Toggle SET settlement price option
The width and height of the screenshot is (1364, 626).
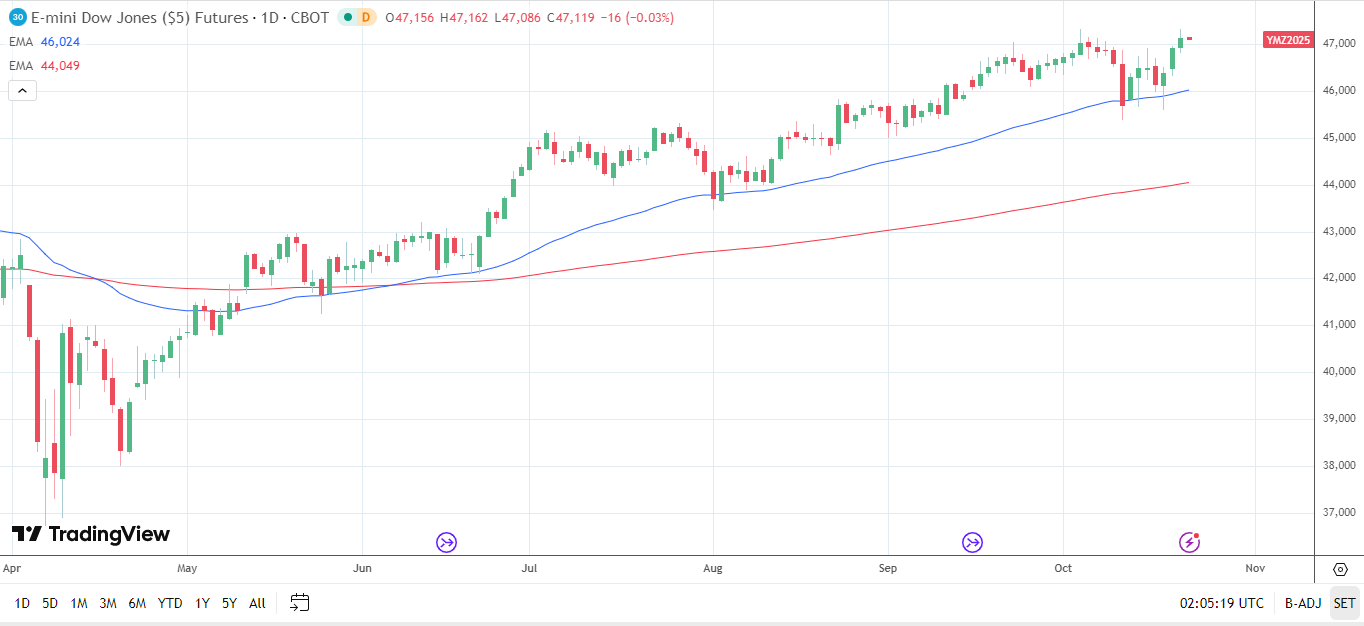click(x=1344, y=603)
